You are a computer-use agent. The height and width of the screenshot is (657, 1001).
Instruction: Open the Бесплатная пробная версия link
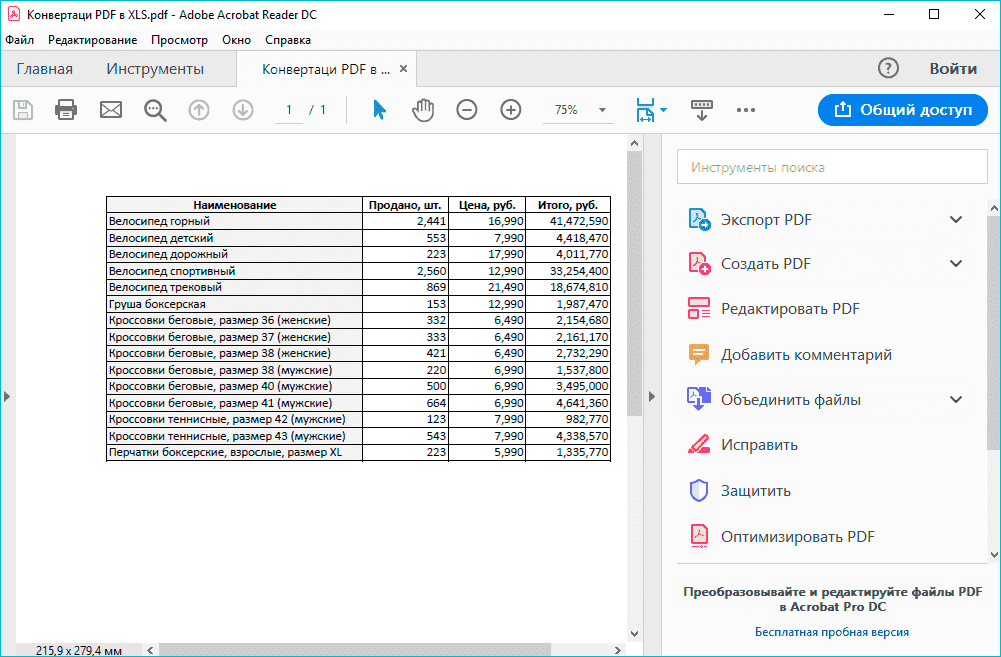[x=831, y=631]
